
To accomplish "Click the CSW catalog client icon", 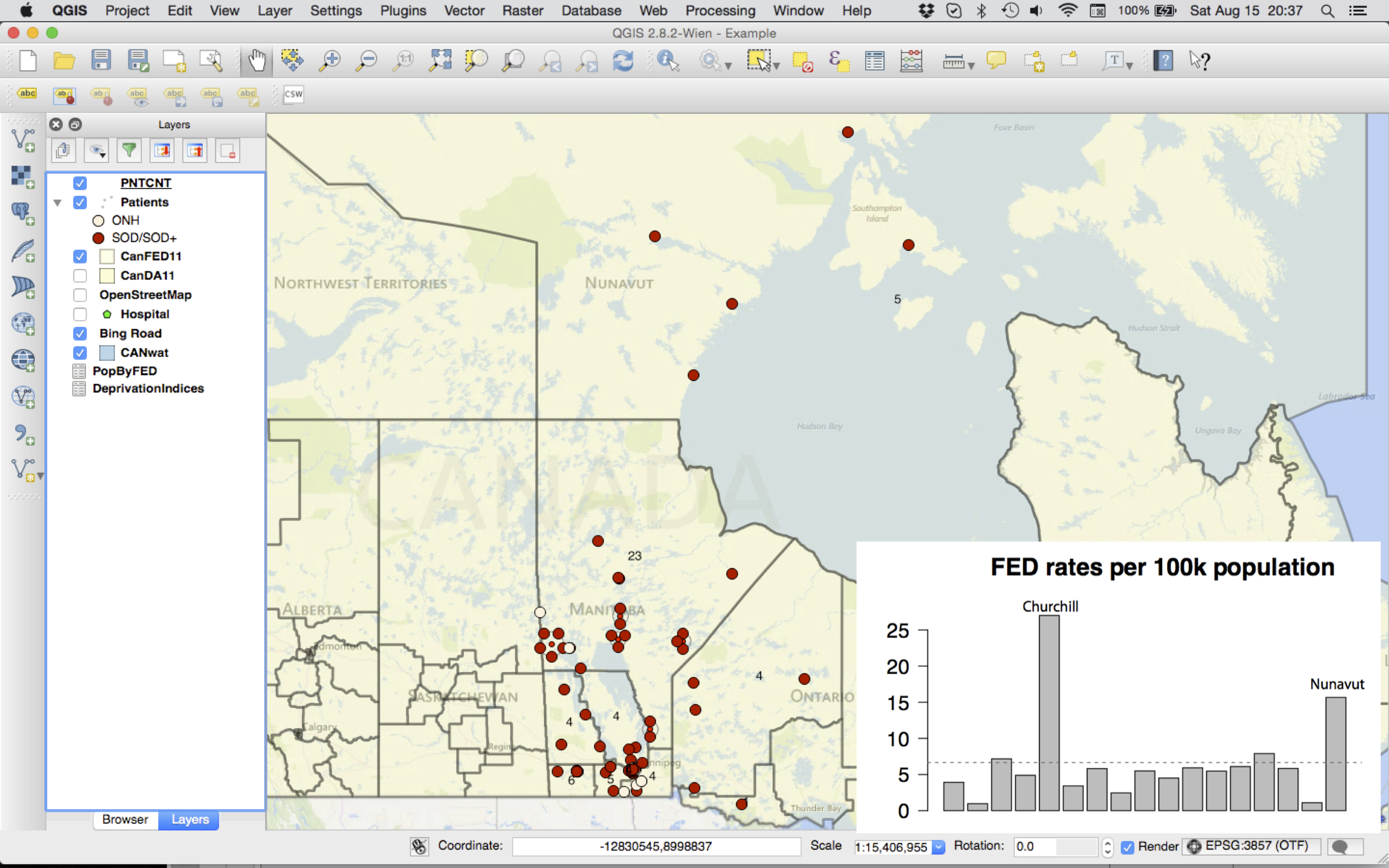I will pyautogui.click(x=293, y=94).
